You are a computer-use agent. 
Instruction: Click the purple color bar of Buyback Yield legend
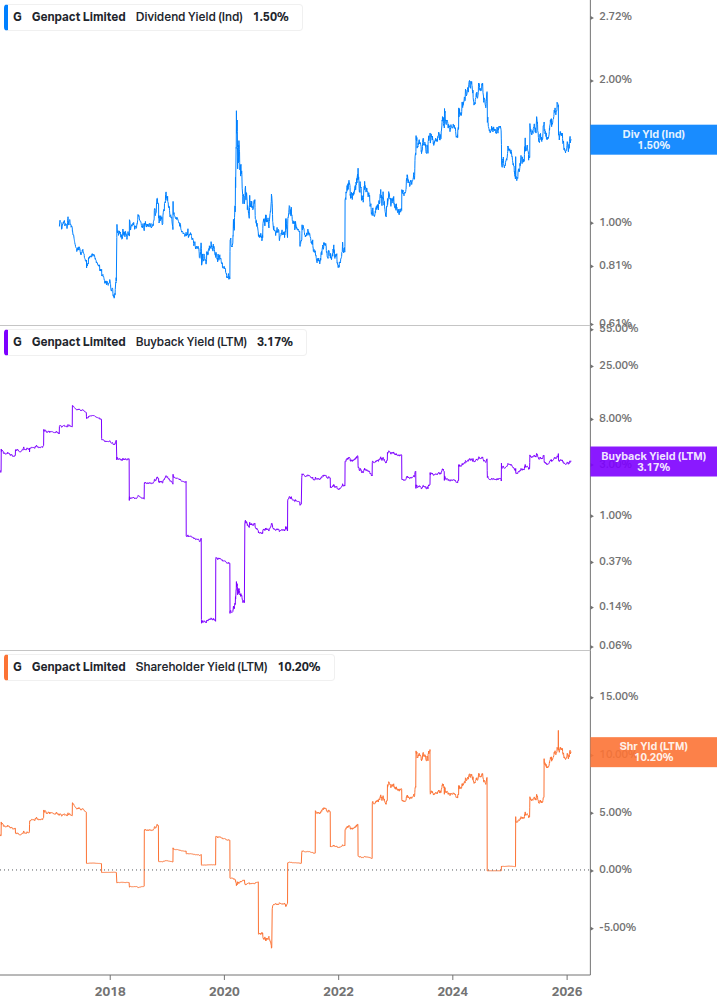pyautogui.click(x=6, y=342)
